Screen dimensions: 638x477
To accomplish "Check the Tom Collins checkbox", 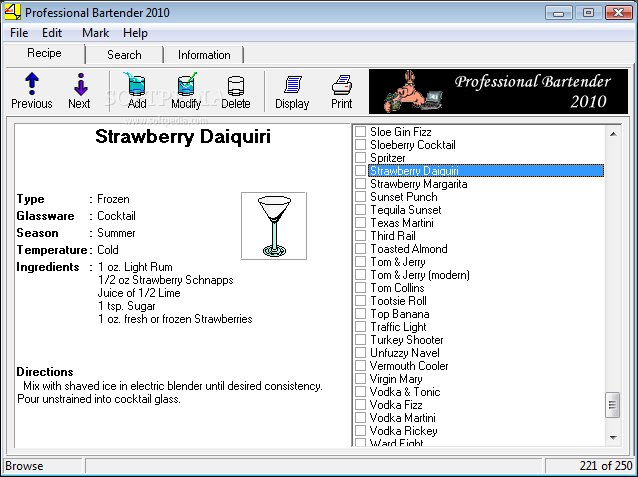I will point(361,288).
